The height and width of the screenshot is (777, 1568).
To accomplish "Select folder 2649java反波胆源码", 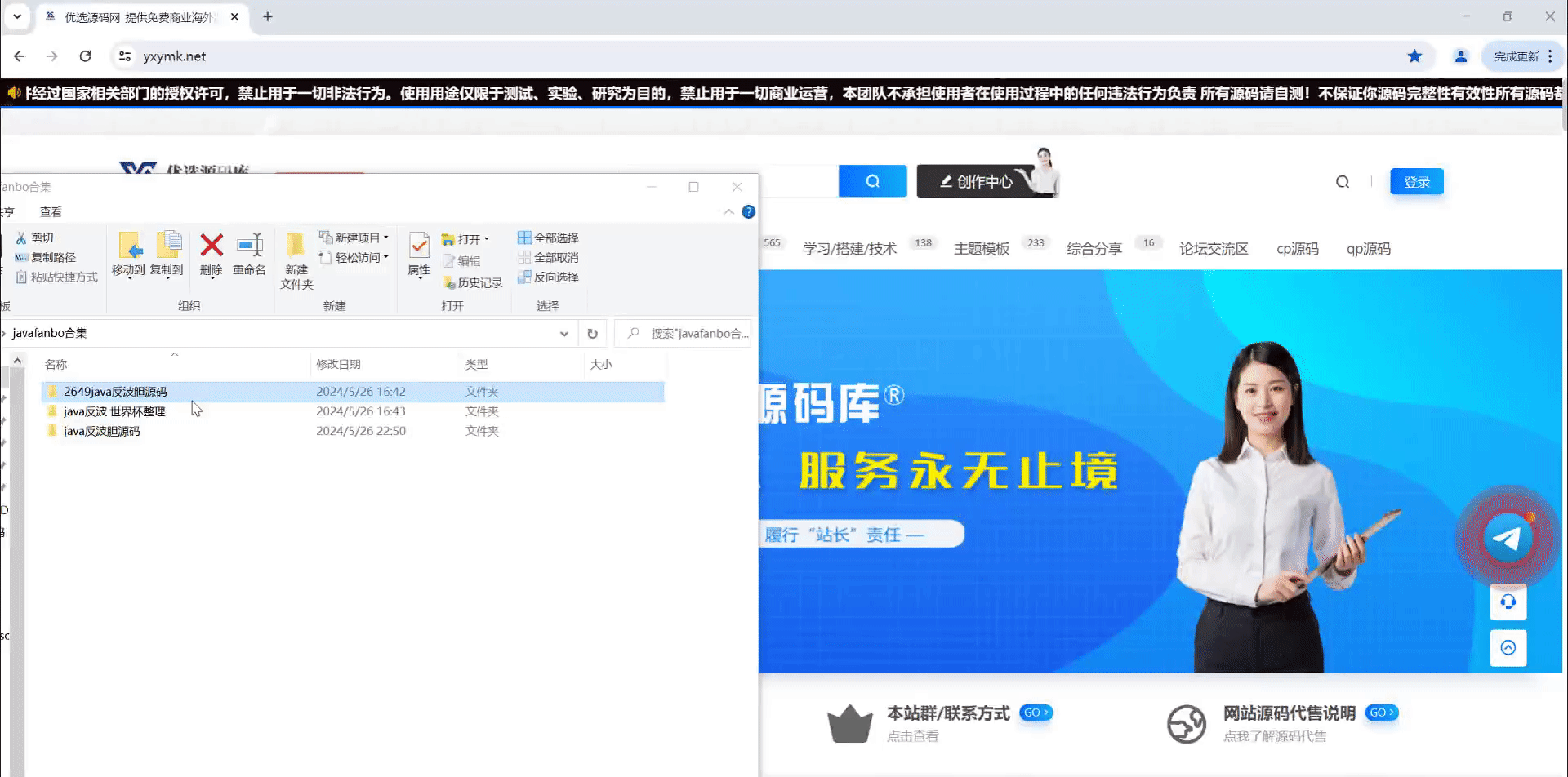I will [353, 392].
